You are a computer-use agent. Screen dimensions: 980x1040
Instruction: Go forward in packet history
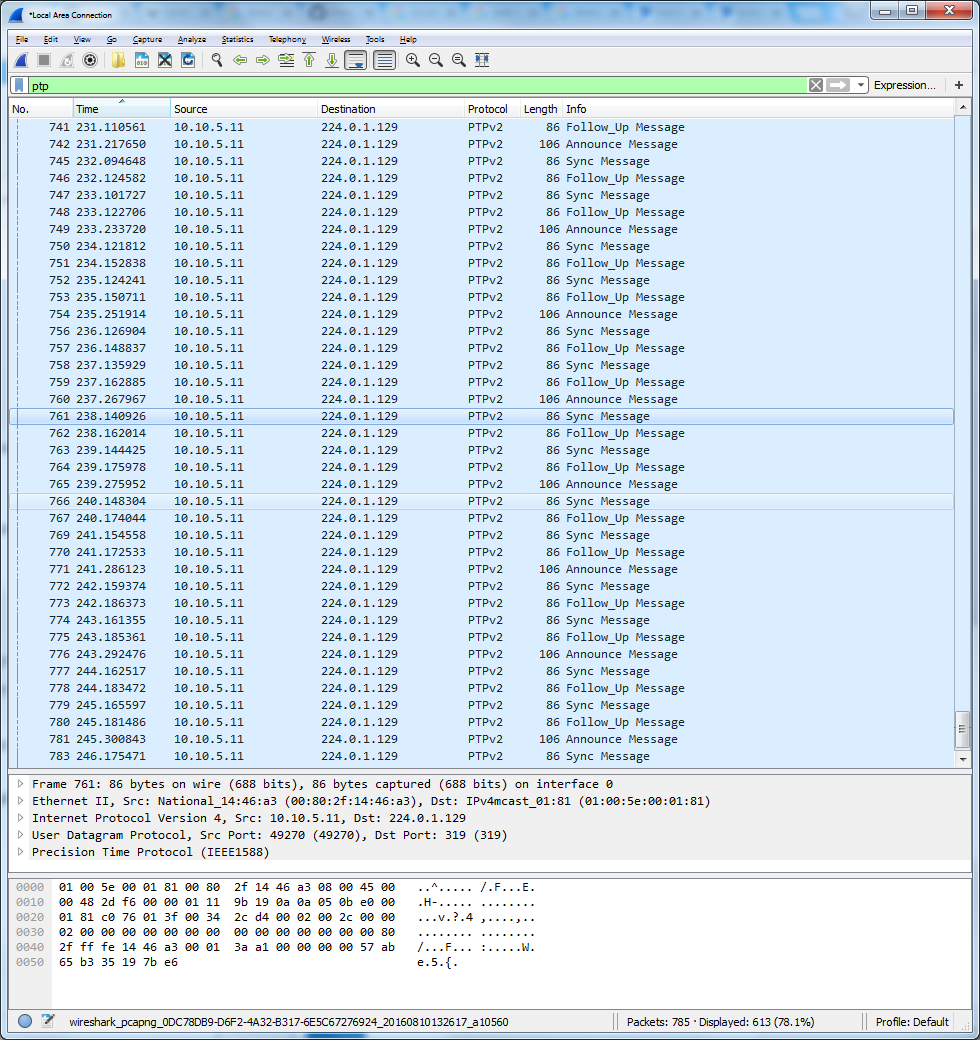point(263,60)
